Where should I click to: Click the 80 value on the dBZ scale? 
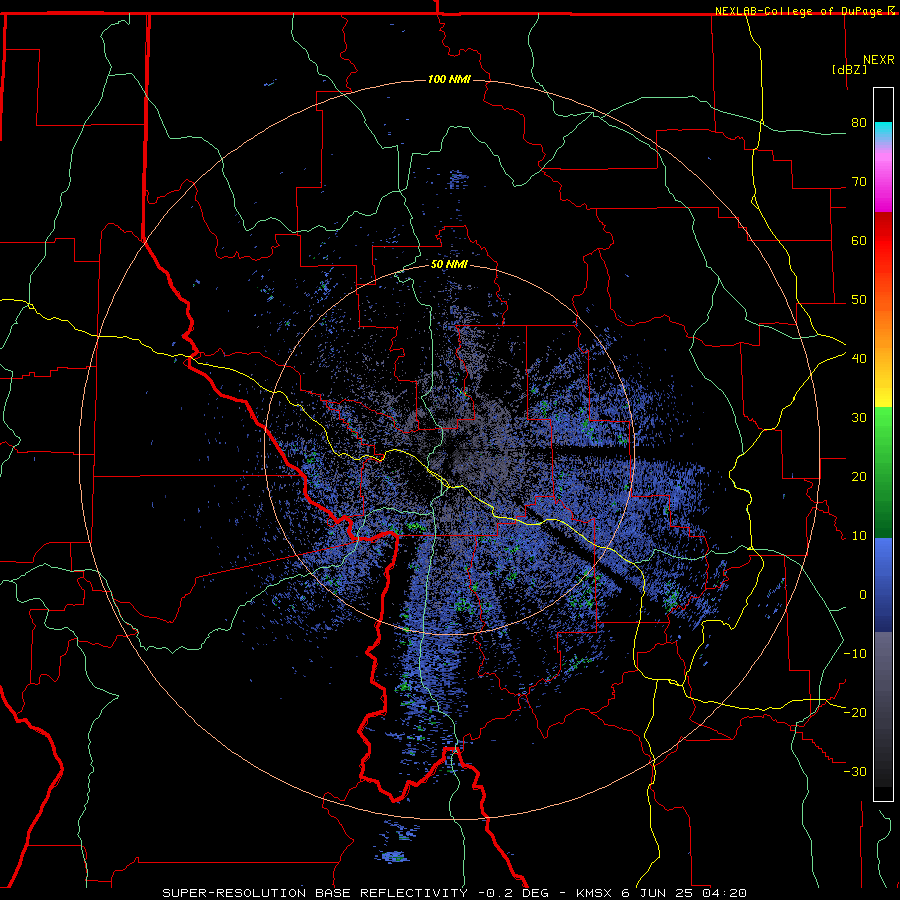click(x=859, y=123)
